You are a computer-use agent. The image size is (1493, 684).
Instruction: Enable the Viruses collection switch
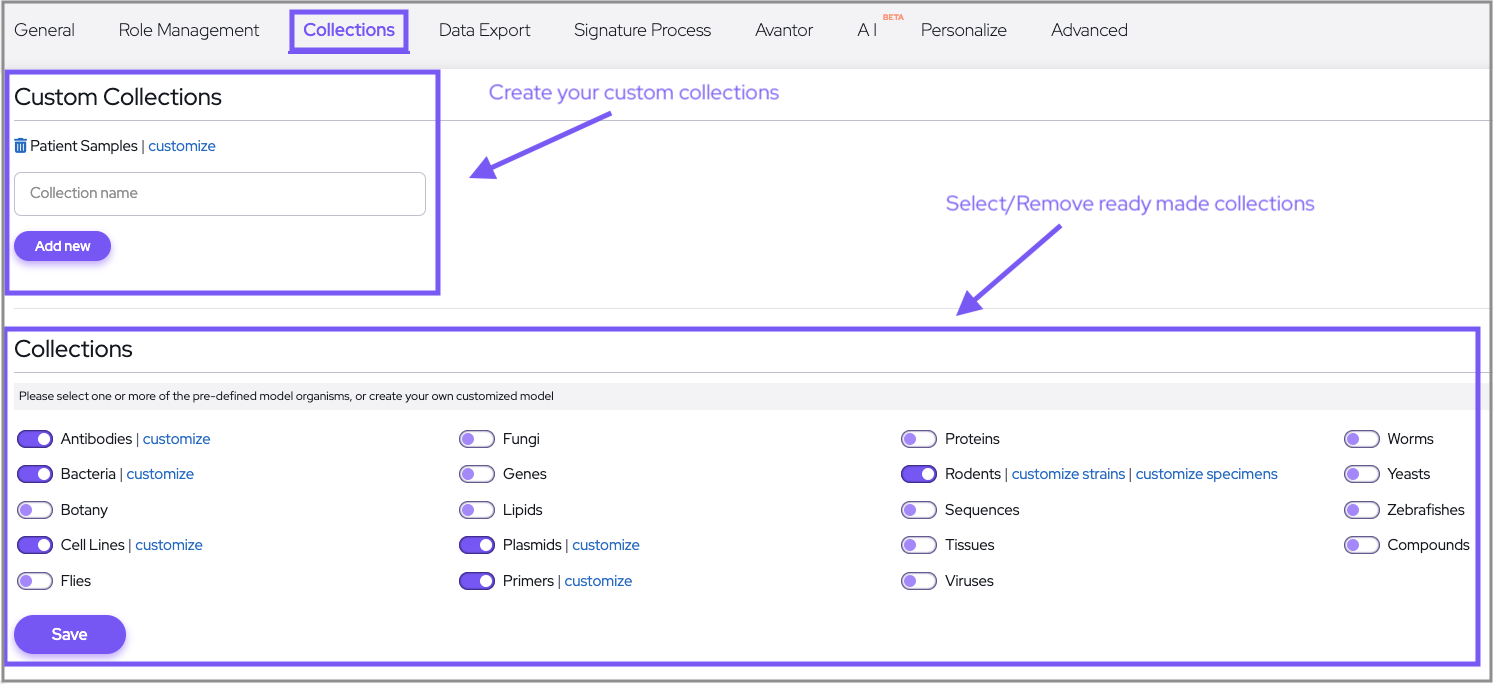(919, 581)
